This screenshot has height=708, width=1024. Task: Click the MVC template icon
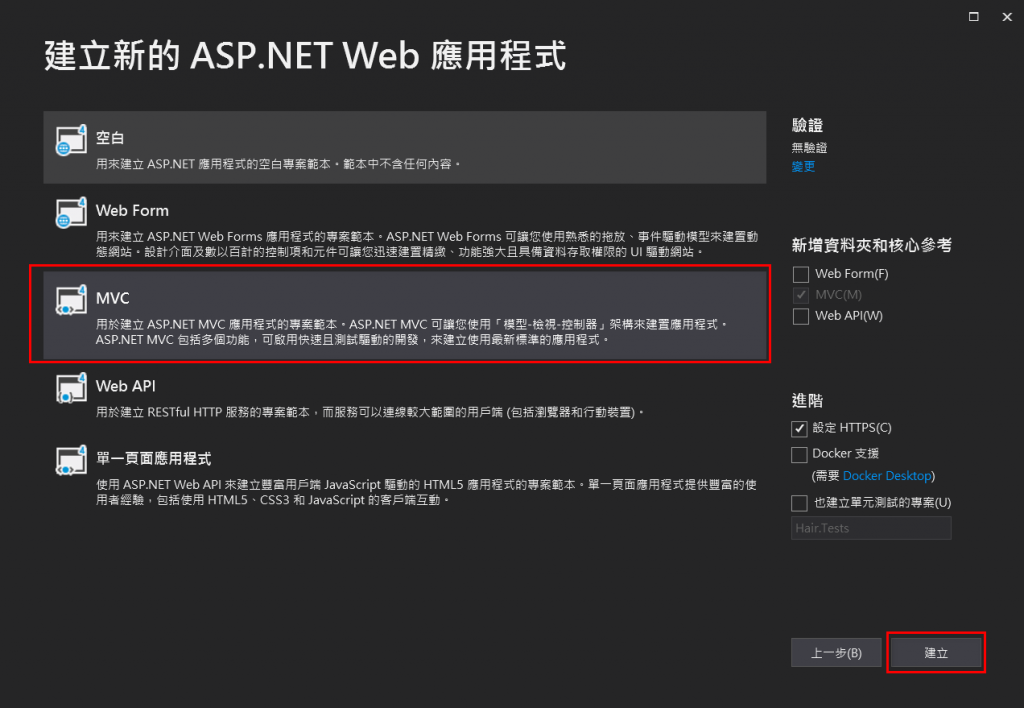71,300
